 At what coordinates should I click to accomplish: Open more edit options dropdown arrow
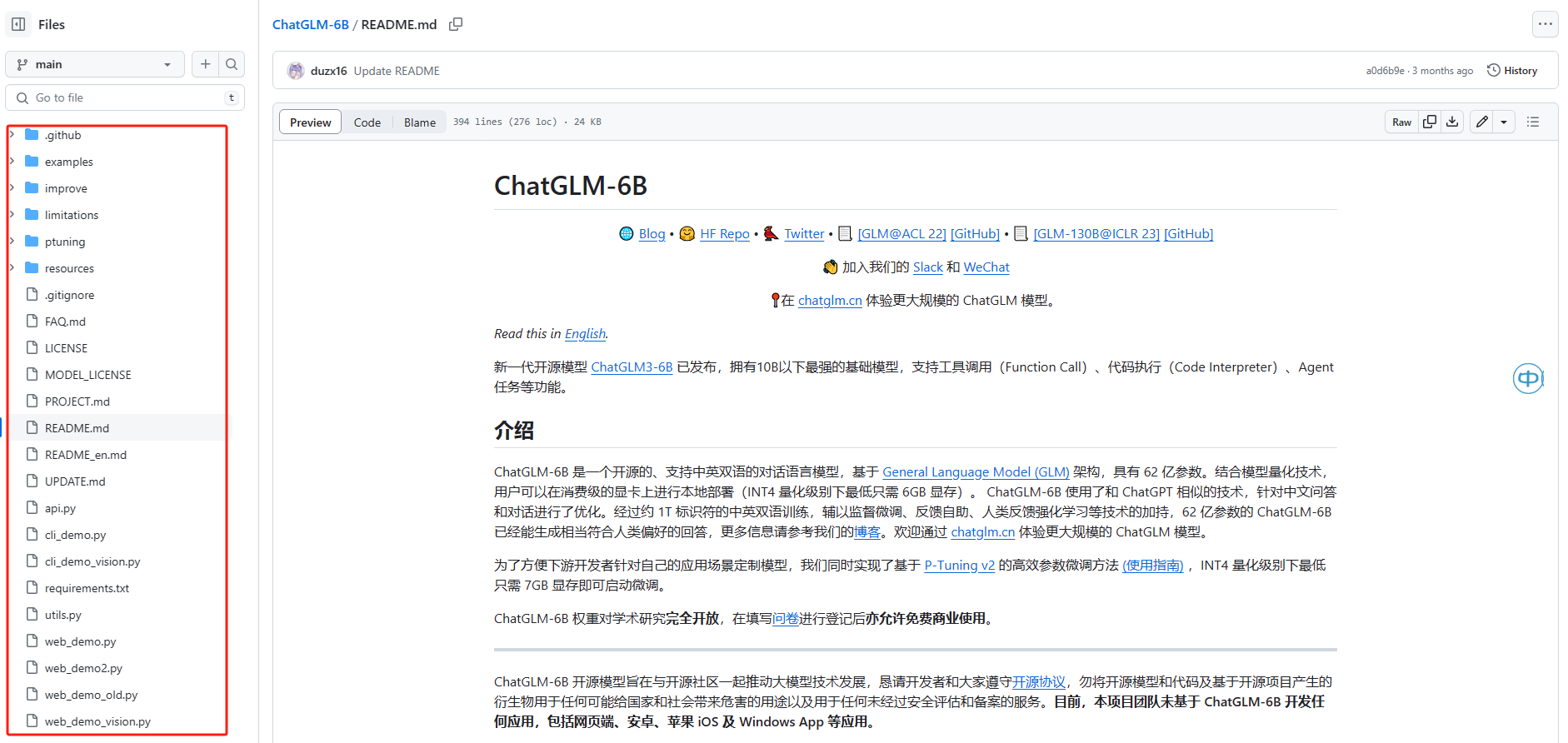pyautogui.click(x=1504, y=122)
